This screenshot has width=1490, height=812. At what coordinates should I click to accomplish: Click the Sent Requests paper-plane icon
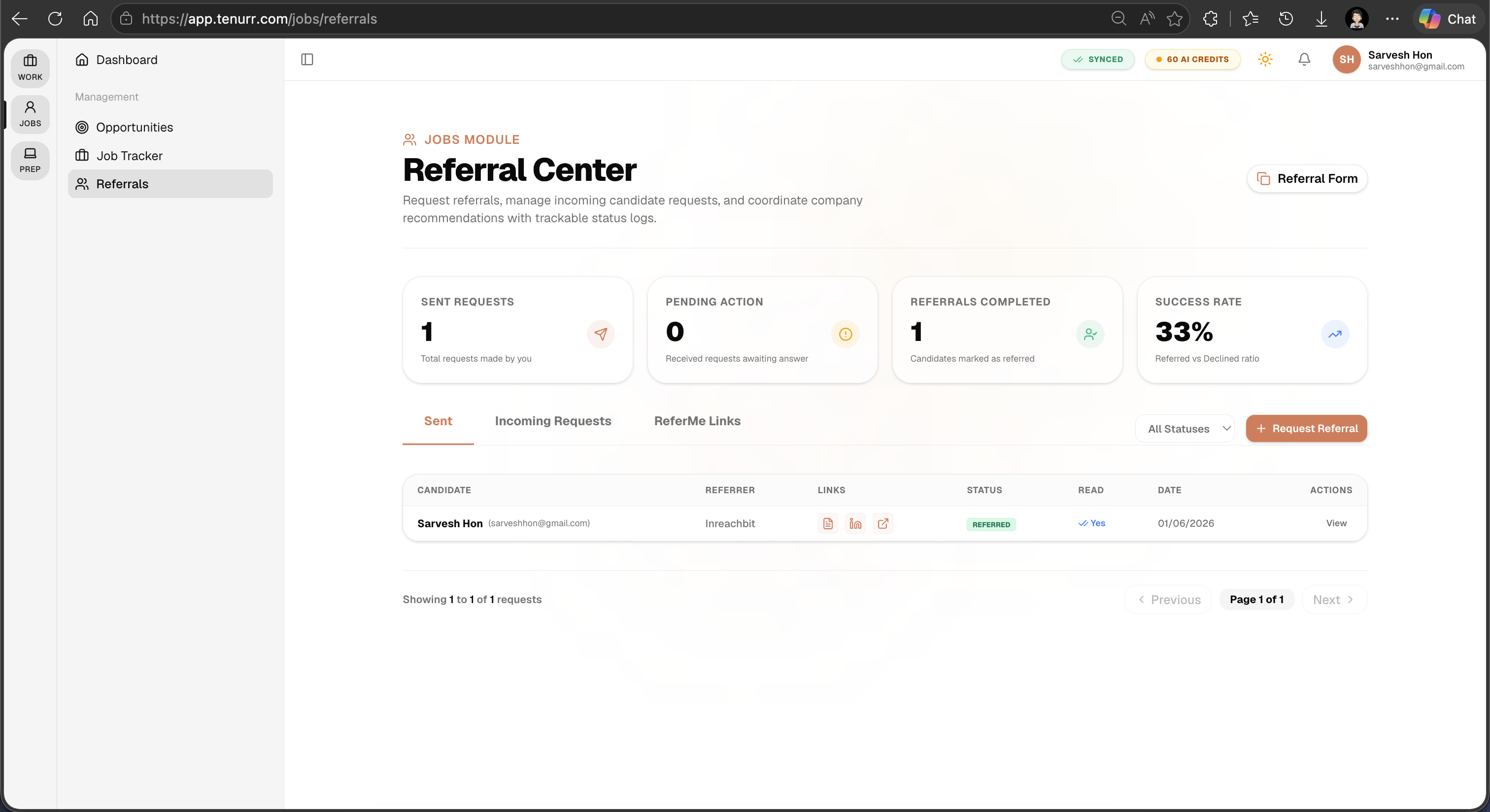(601, 334)
